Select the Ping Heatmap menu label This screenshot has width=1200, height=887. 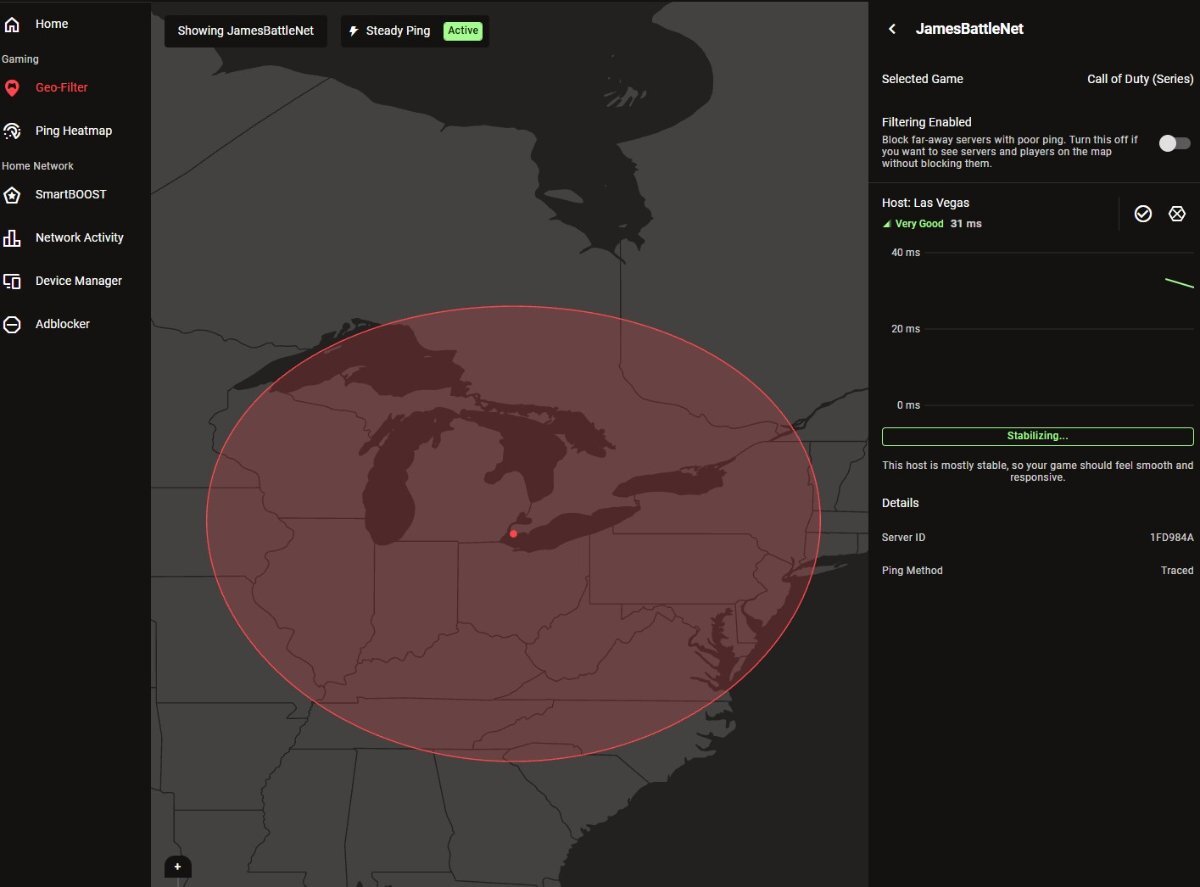click(73, 131)
